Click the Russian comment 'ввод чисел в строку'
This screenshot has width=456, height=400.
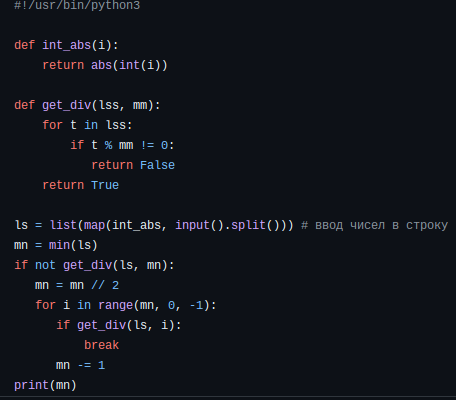pyautogui.click(x=381, y=226)
